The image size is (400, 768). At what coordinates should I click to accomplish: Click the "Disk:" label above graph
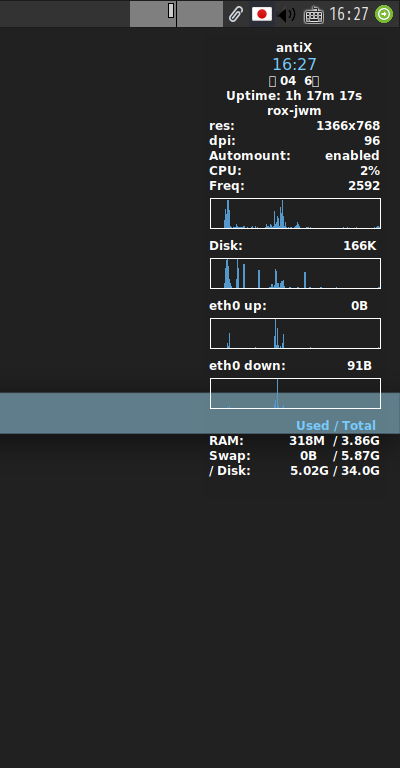[226, 246]
